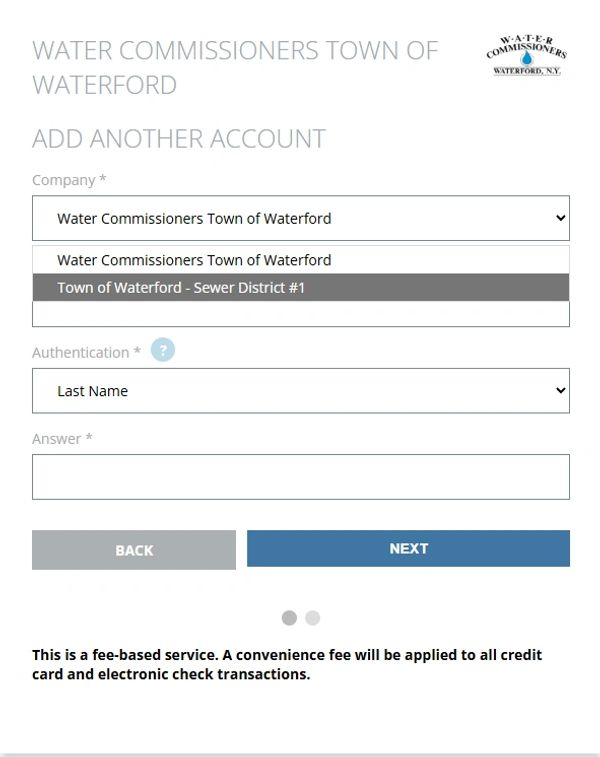Click the Authentication field label

tap(86, 352)
